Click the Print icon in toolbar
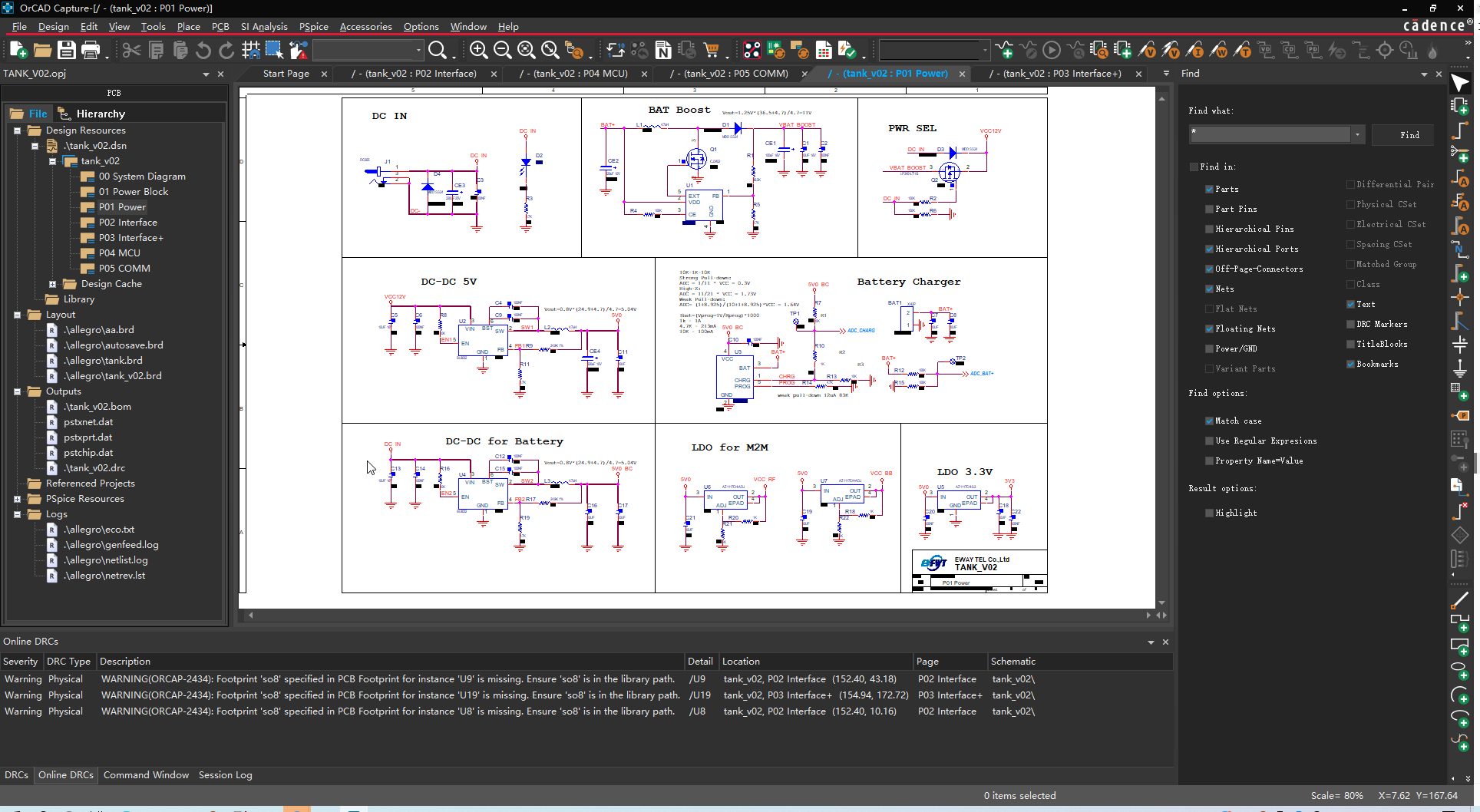 pos(91,51)
